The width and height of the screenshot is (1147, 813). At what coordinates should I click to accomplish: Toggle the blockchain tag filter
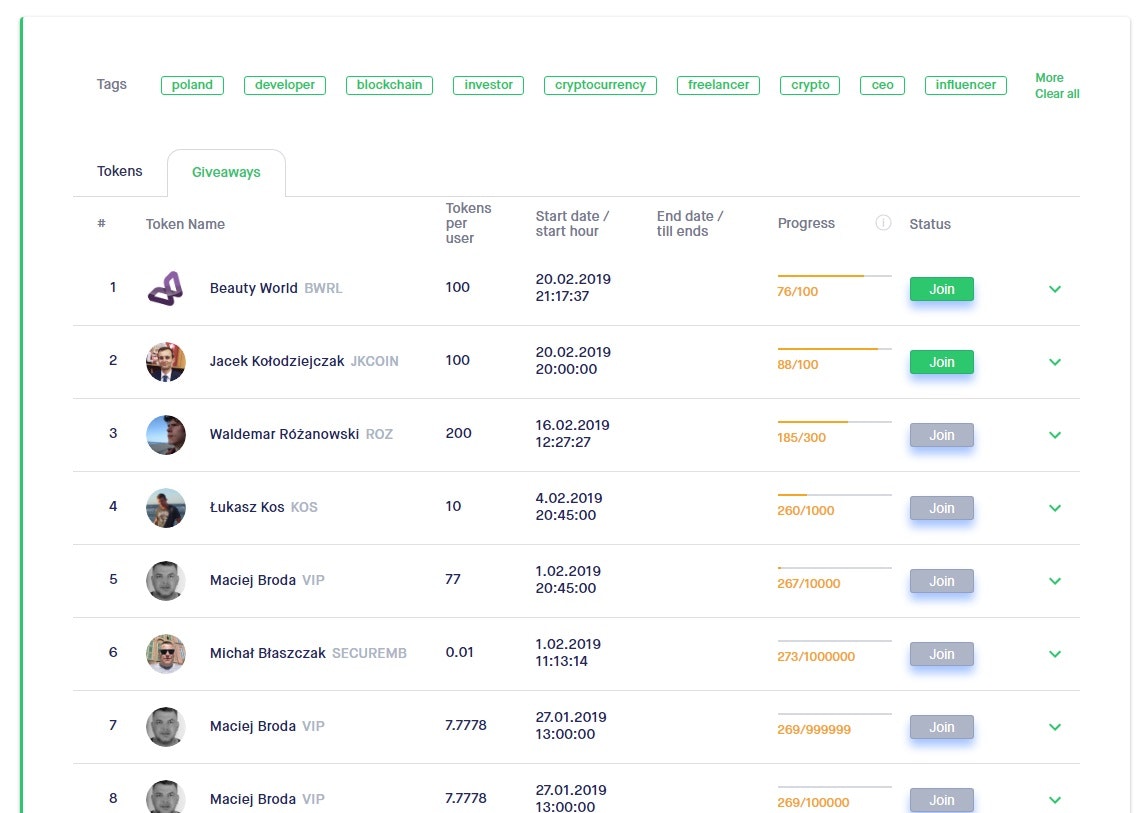[x=389, y=85]
